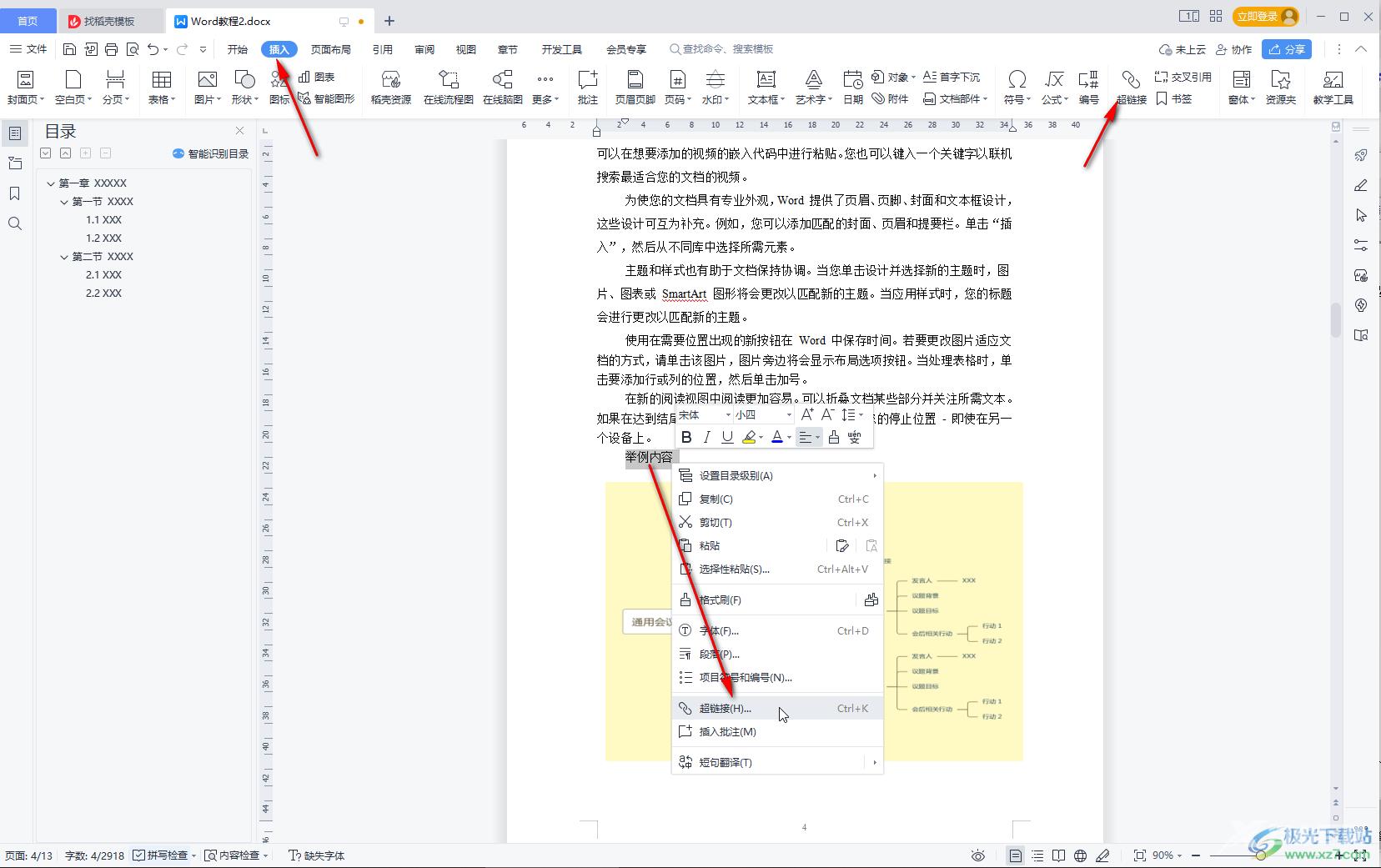Click the font color A swatch in mini toolbar
The image size is (1381, 868).
[777, 437]
